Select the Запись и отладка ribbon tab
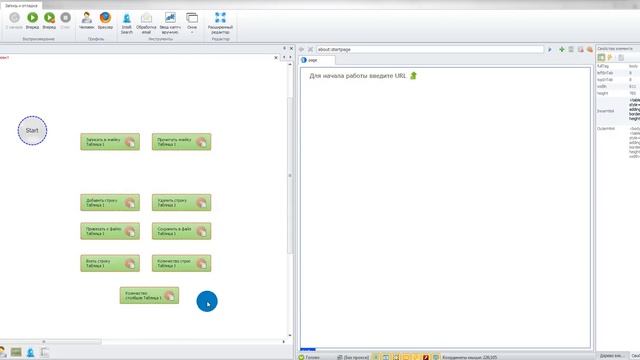Image resolution: width=640 pixels, height=360 pixels. [x=21, y=6]
